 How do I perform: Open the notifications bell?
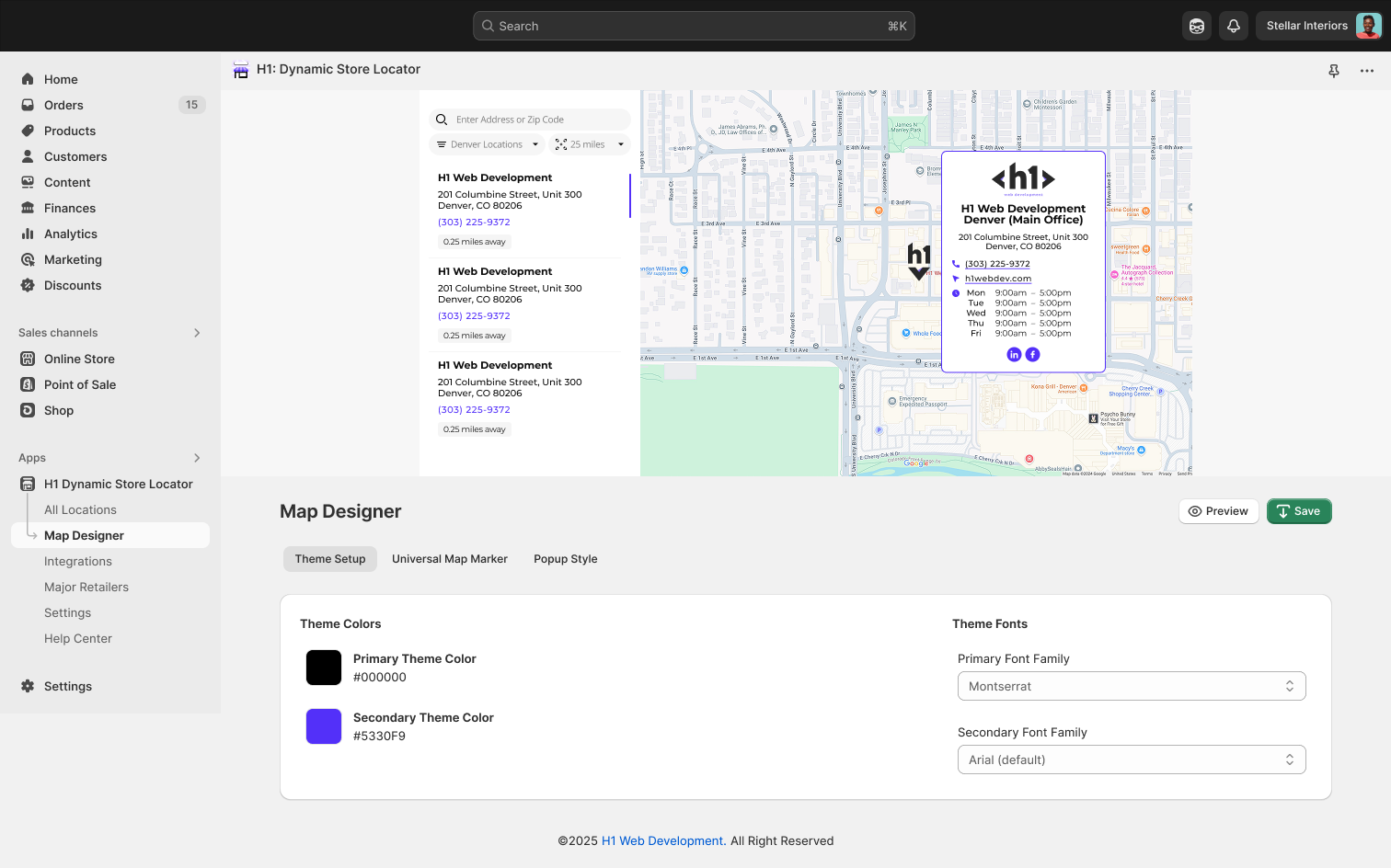coord(1234,26)
